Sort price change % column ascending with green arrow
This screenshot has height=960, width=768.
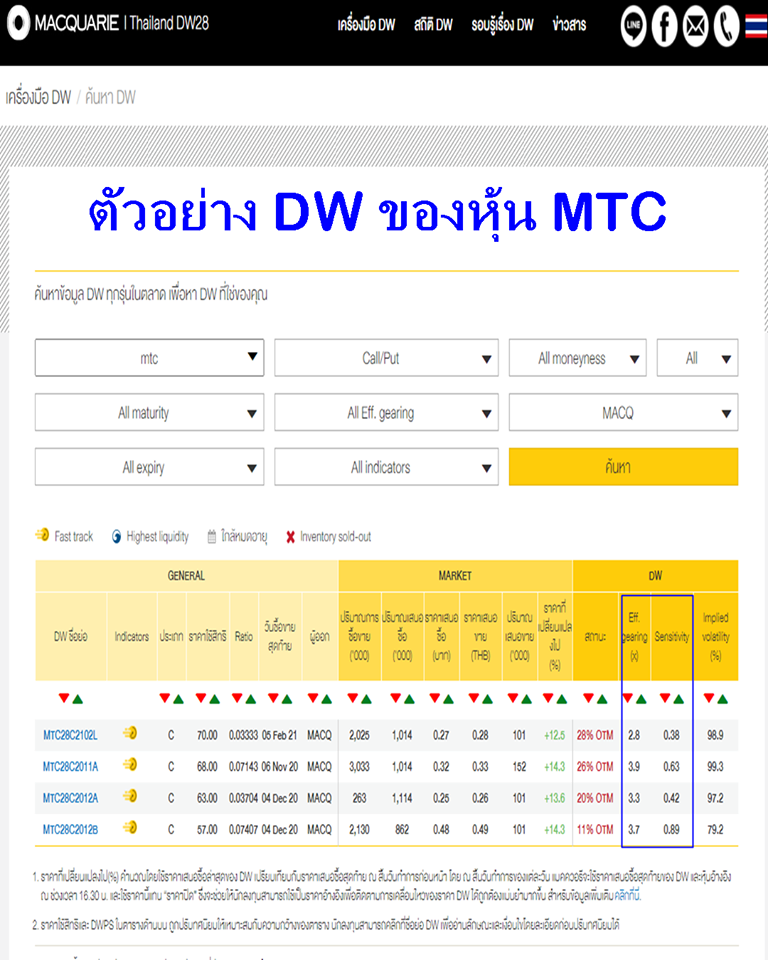coord(562,699)
